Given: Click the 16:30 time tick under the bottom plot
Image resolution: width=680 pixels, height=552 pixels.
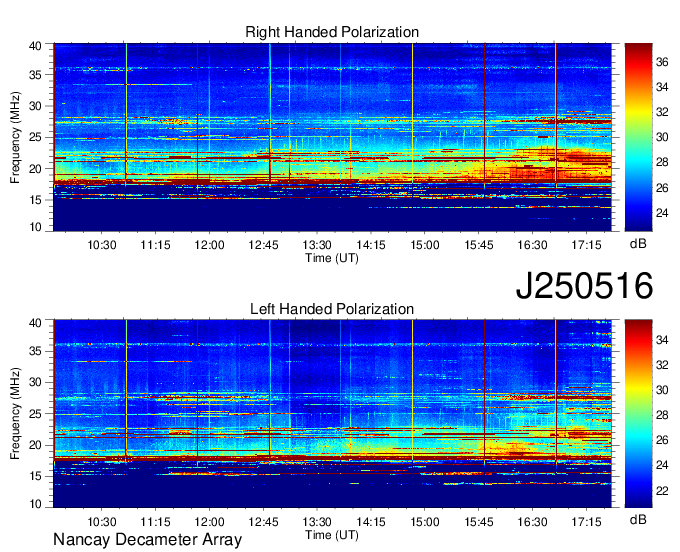Looking at the screenshot, I should (532, 522).
